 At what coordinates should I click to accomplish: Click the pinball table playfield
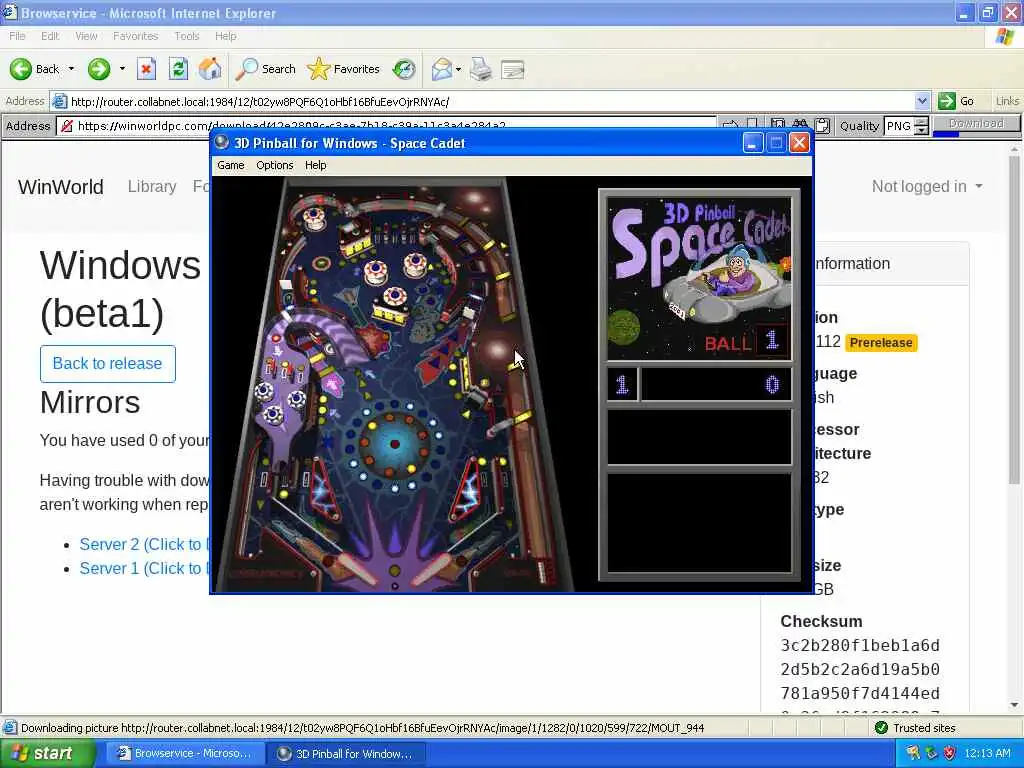(x=394, y=384)
